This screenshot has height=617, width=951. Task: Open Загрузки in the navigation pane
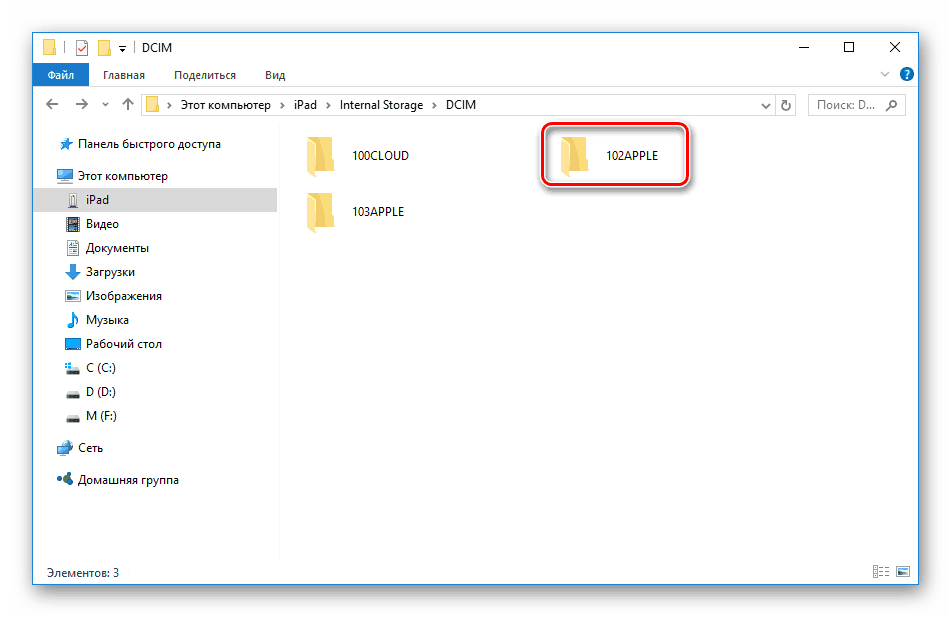pos(100,272)
